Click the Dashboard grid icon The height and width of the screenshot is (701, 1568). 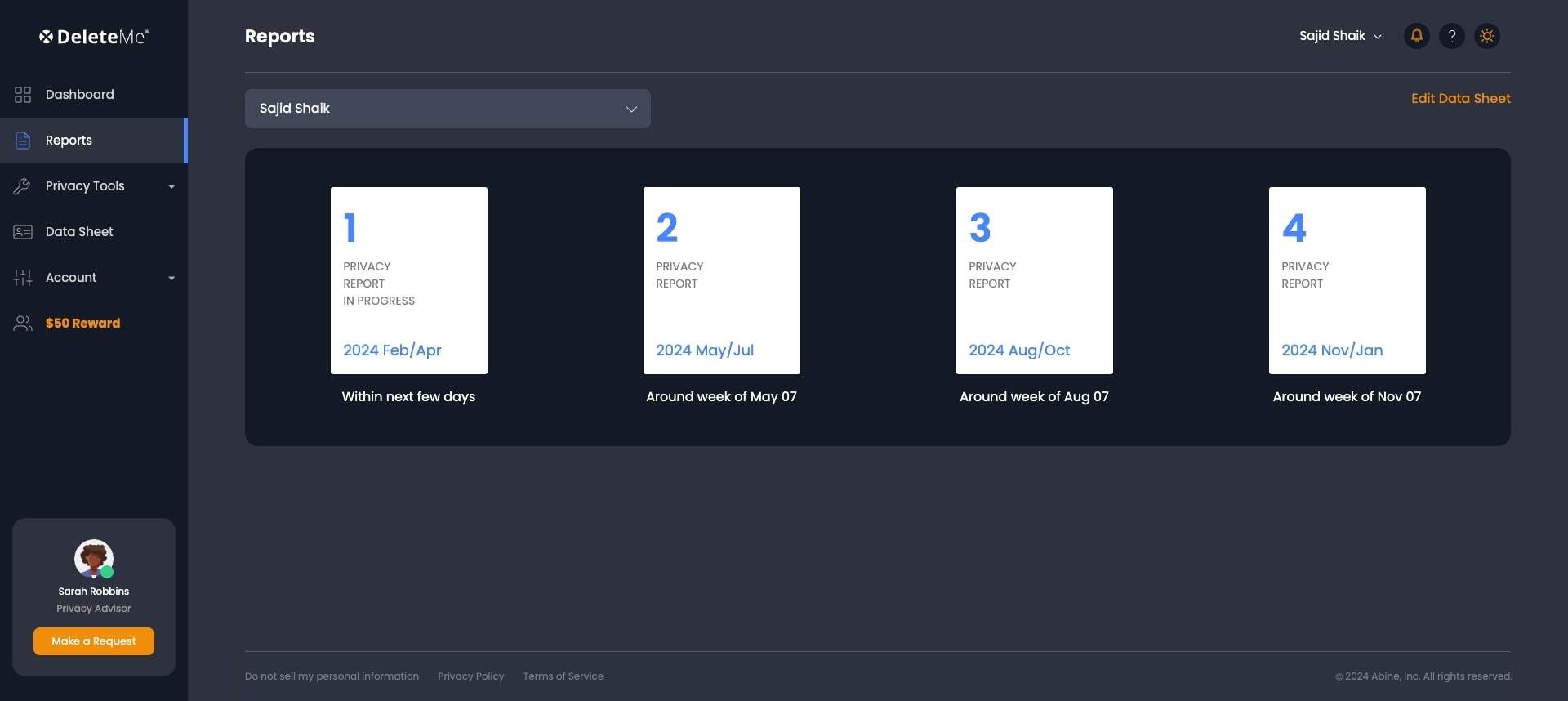coord(23,95)
